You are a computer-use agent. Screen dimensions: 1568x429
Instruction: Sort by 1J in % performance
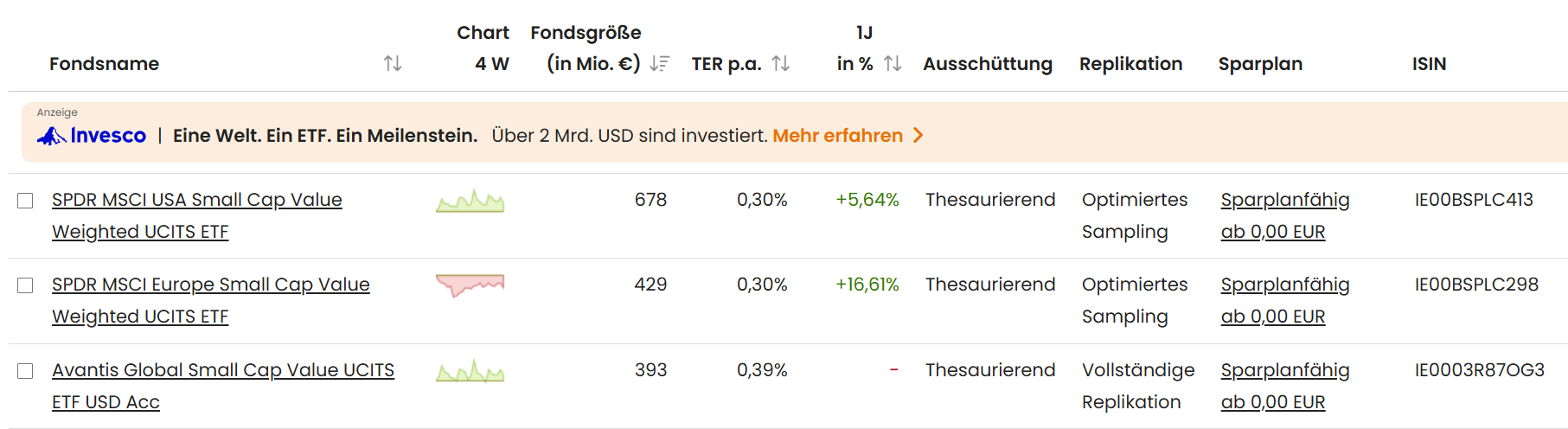point(893,64)
